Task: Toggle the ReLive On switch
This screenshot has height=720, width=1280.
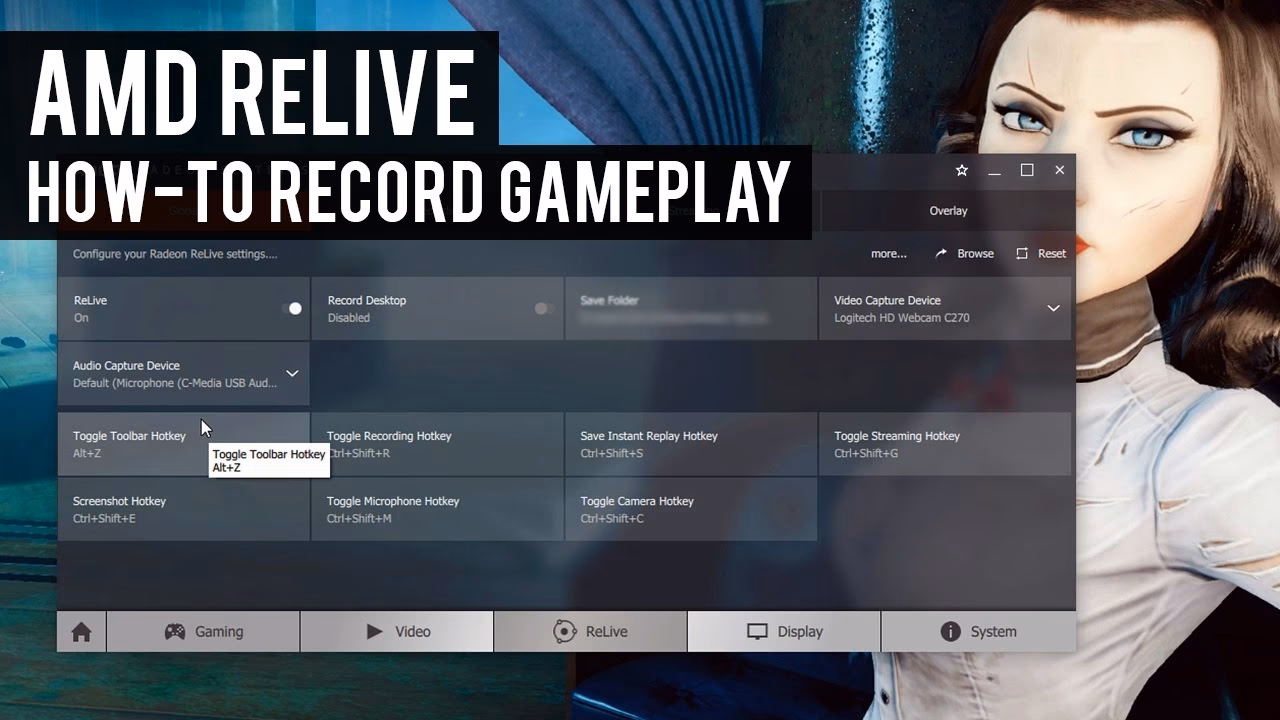Action: pos(291,309)
